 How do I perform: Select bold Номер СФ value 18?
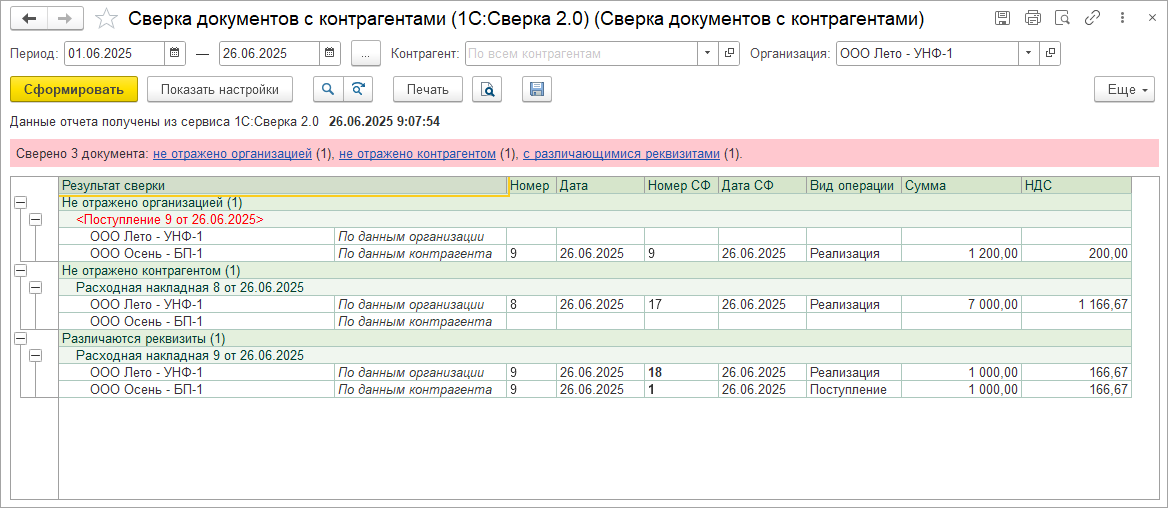click(x=681, y=372)
